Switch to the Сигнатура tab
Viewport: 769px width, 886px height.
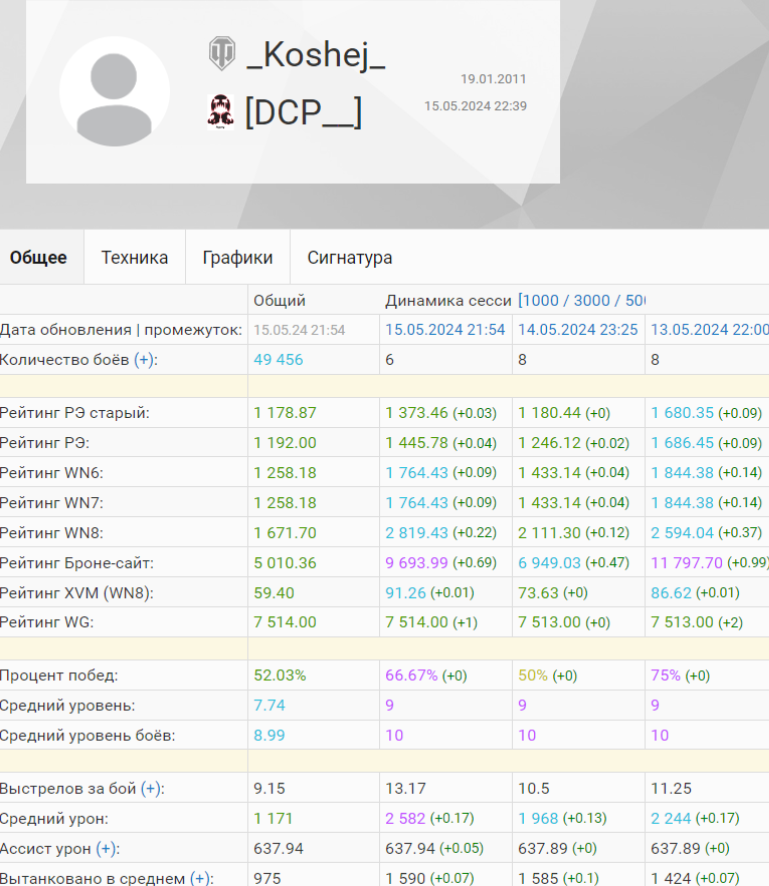click(349, 258)
